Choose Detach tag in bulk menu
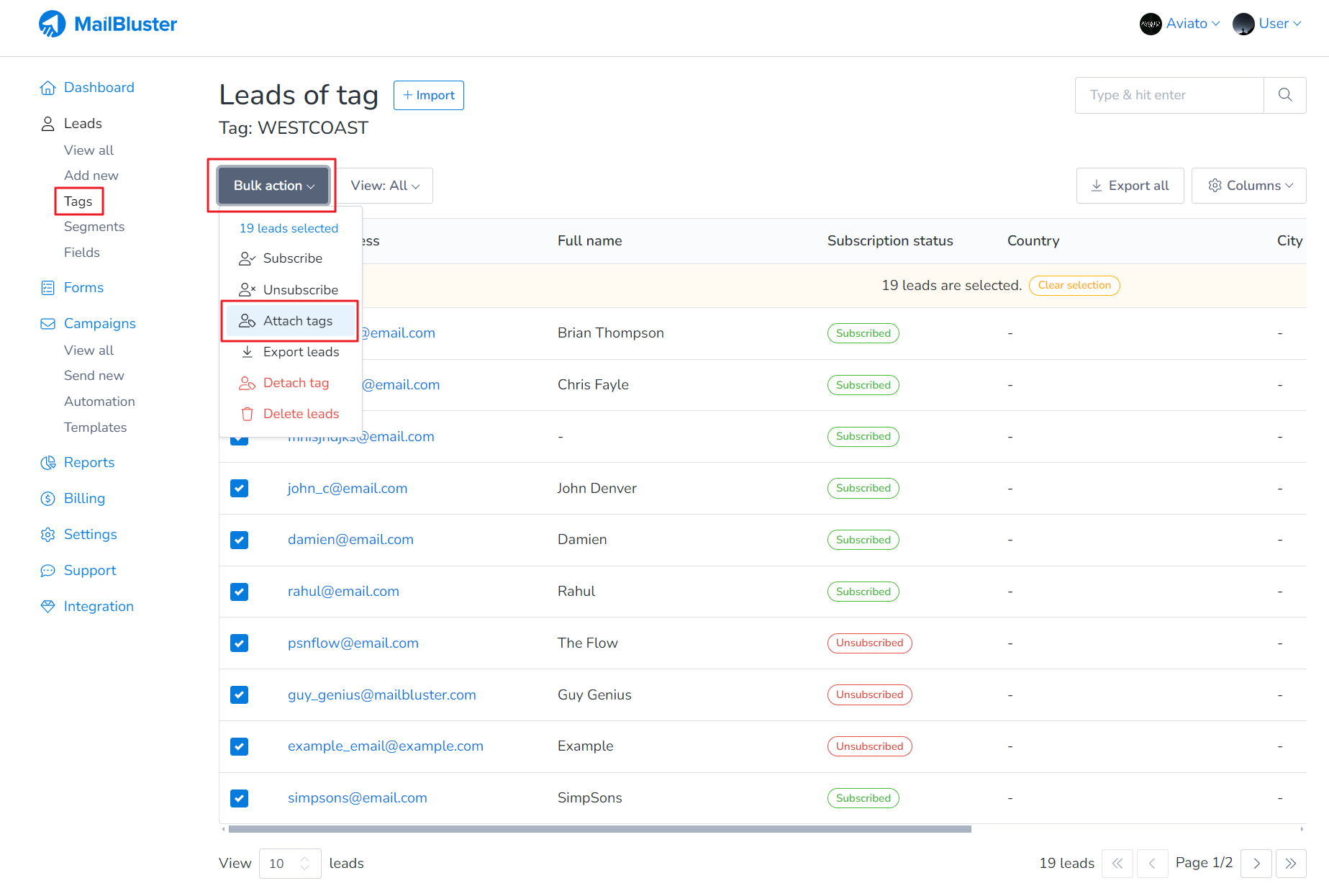This screenshot has width=1329, height=896. (x=291, y=383)
